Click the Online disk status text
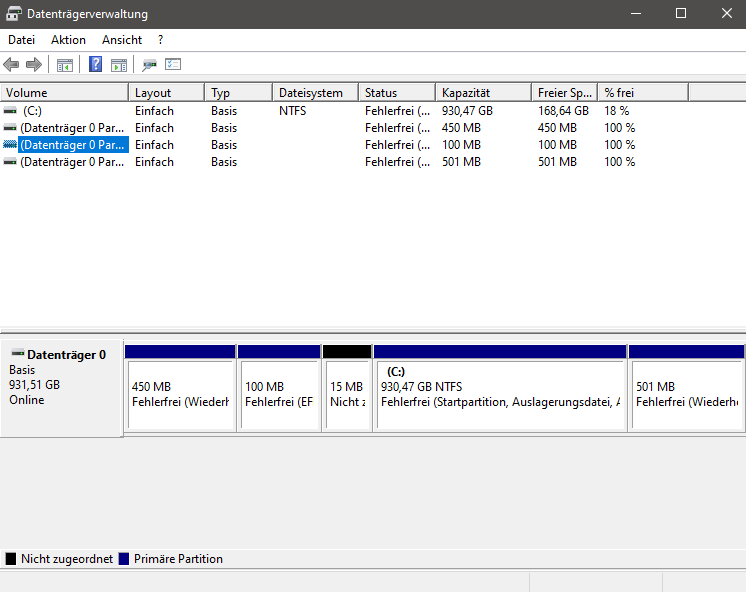The width and height of the screenshot is (746, 592). tap(27, 400)
